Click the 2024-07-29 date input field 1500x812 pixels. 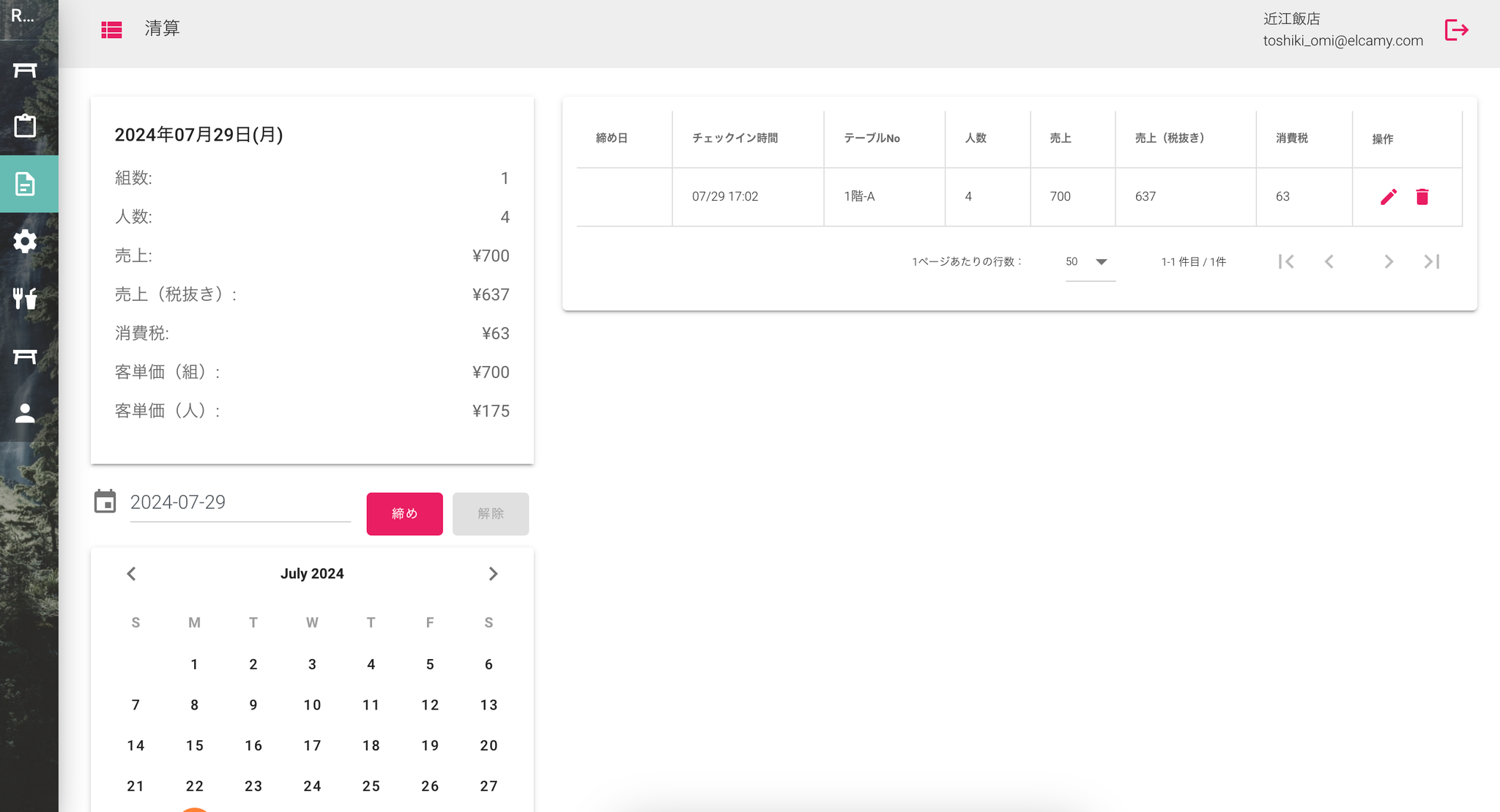[240, 502]
